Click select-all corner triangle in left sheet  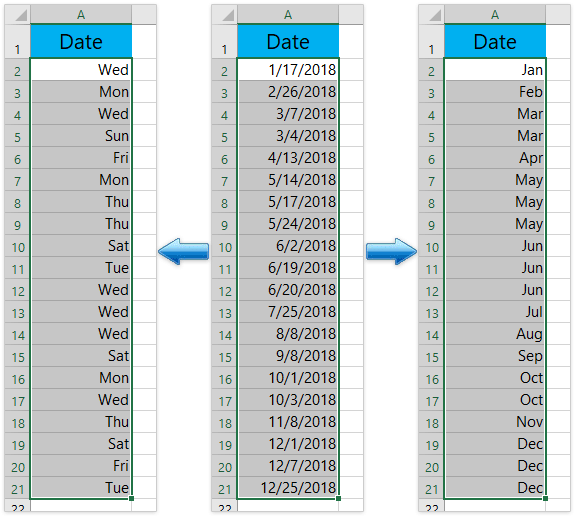[21, 15]
